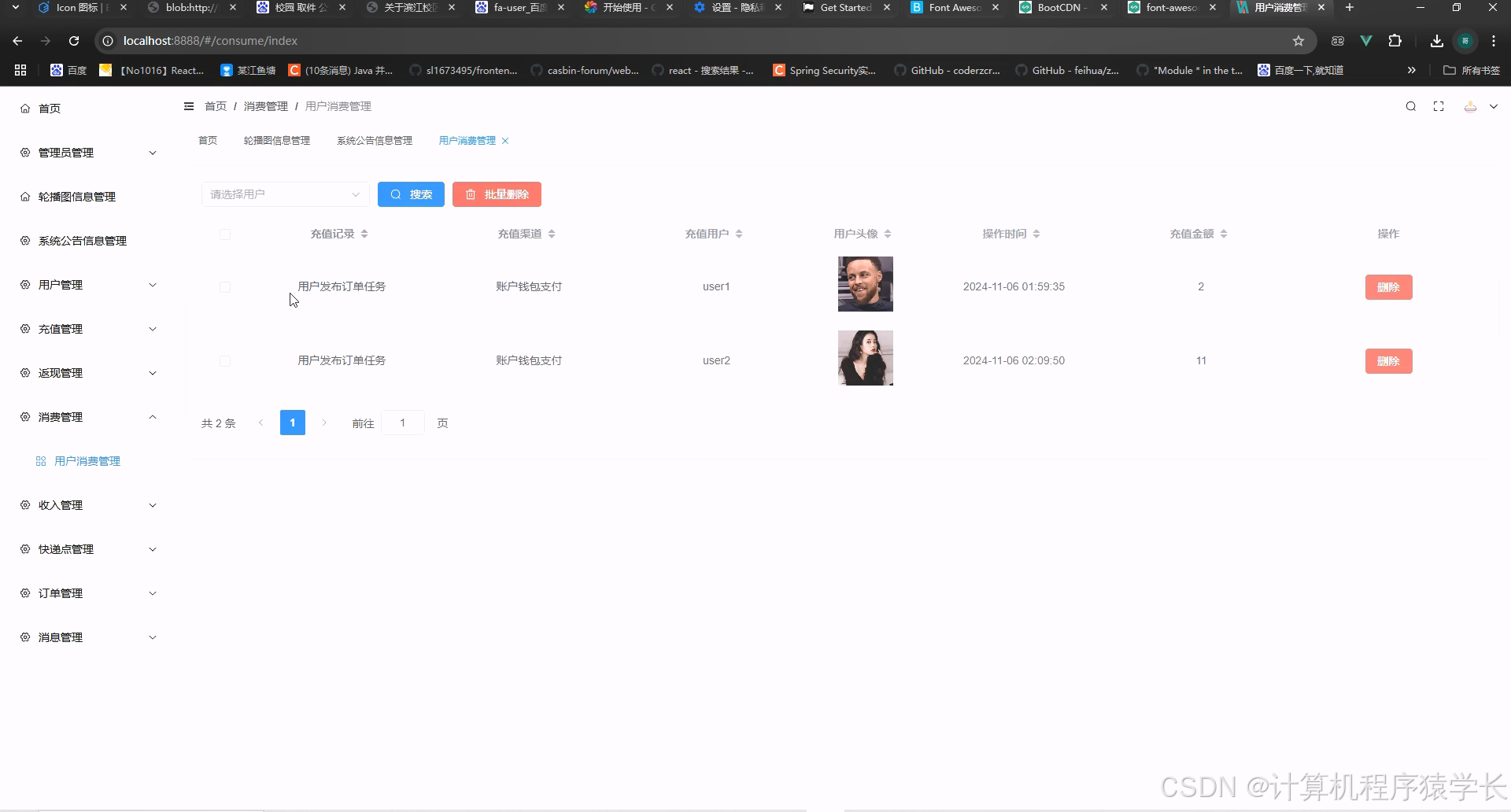
Task: Click the browser refresh icon
Action: pos(73,40)
